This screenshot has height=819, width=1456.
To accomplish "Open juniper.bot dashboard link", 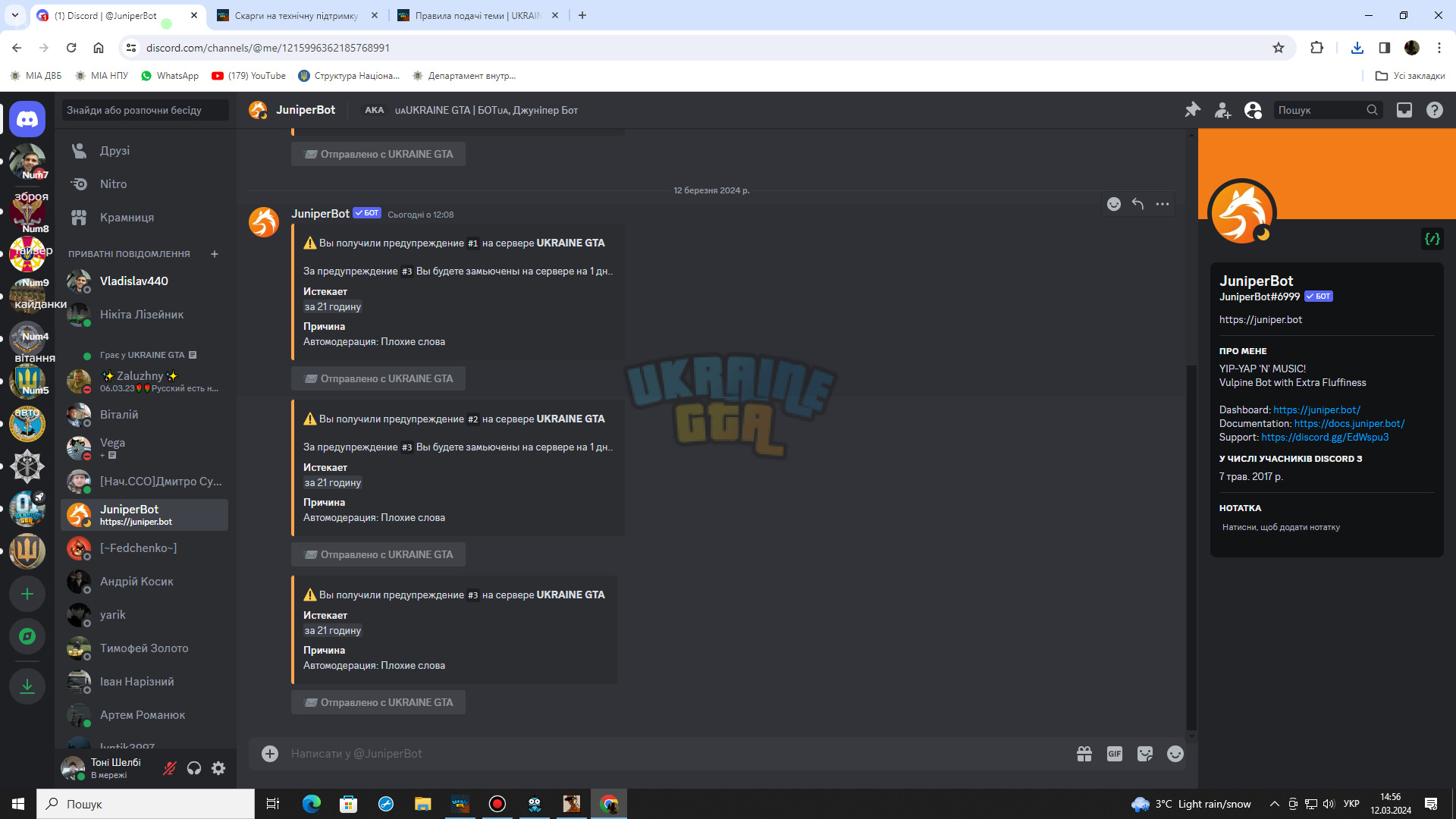I will 1316,409.
